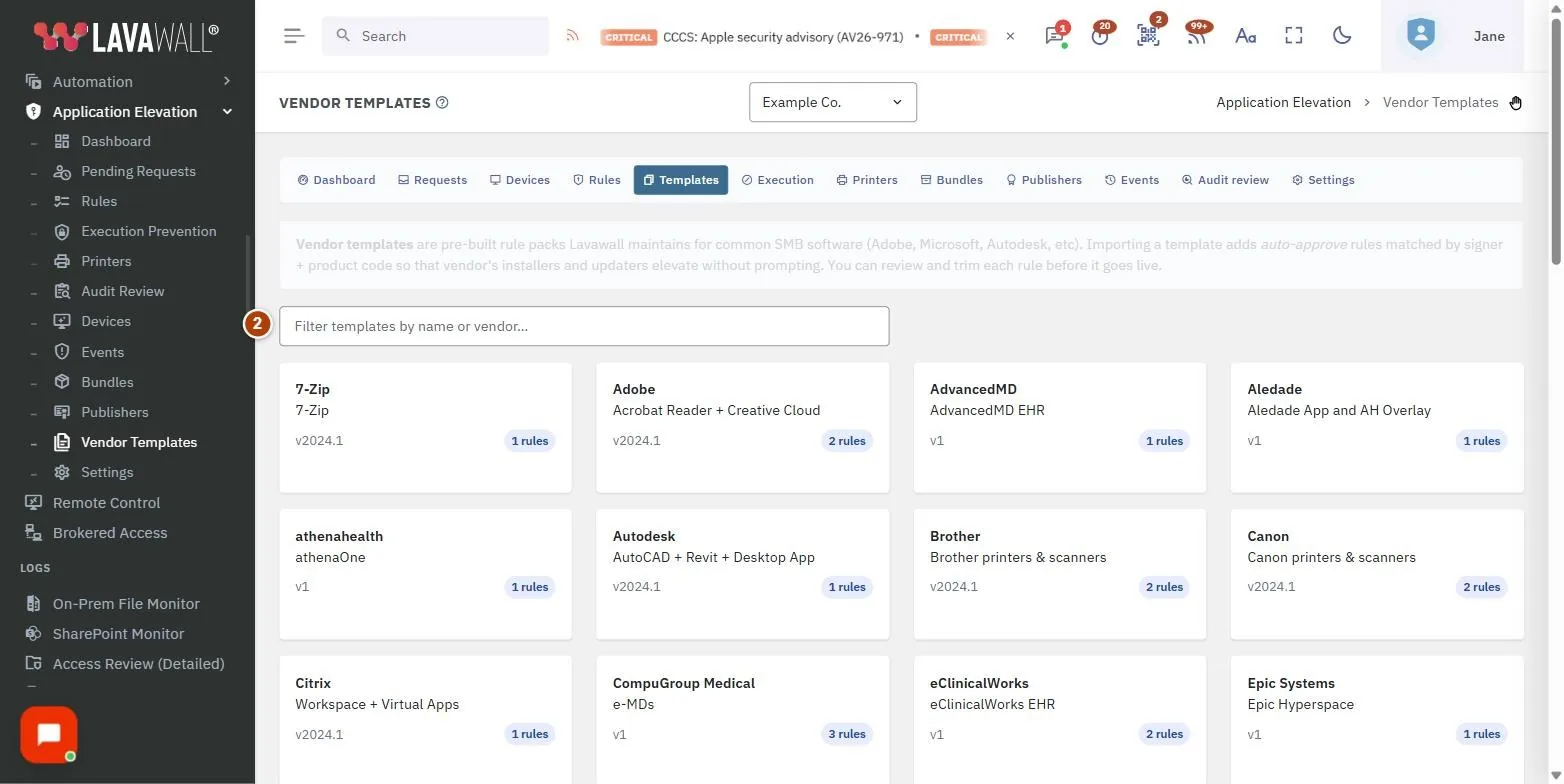Open the feed icon with badge 99+
This screenshot has width=1564, height=784.
coord(1196,36)
